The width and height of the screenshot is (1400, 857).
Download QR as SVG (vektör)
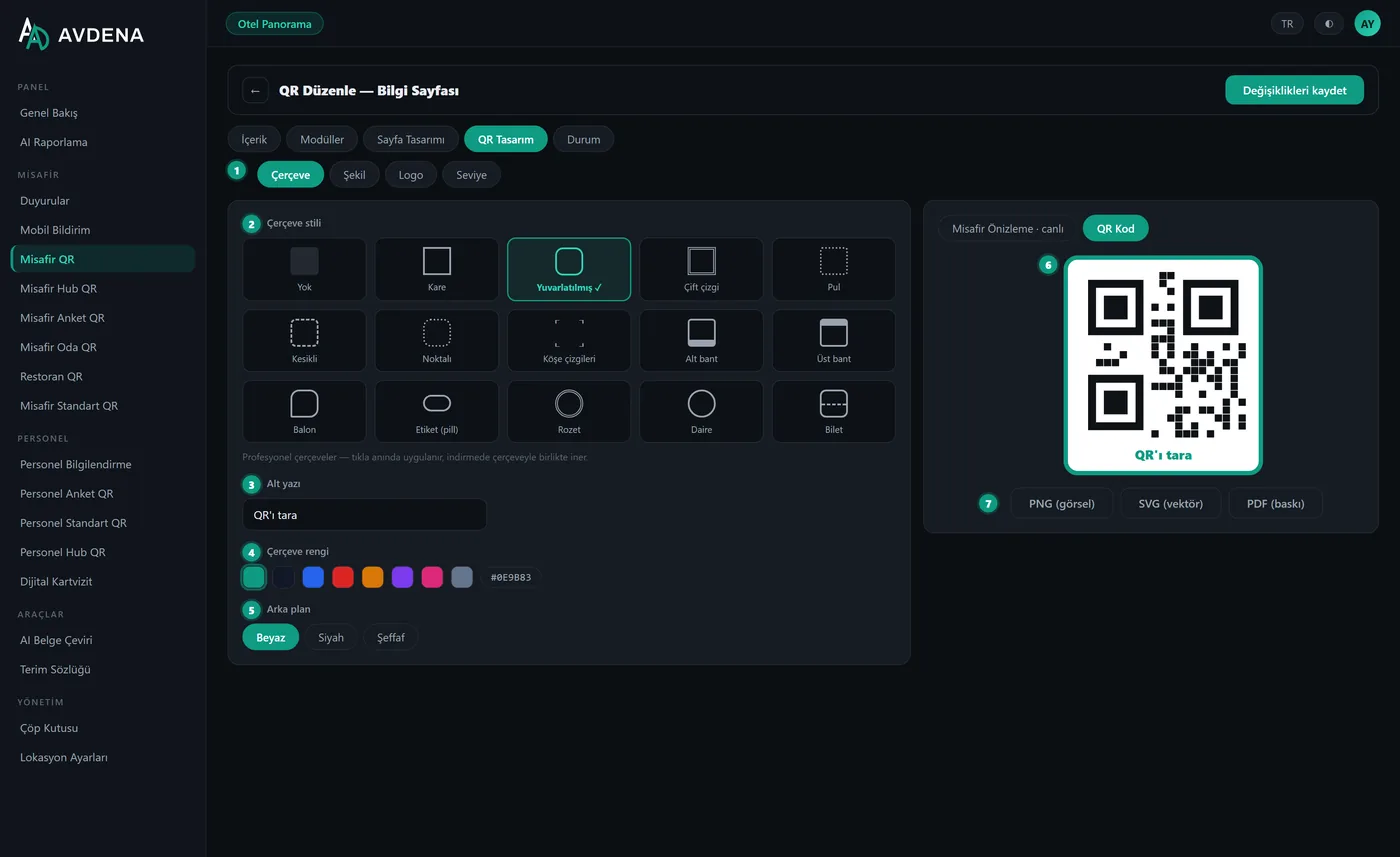click(x=1171, y=503)
